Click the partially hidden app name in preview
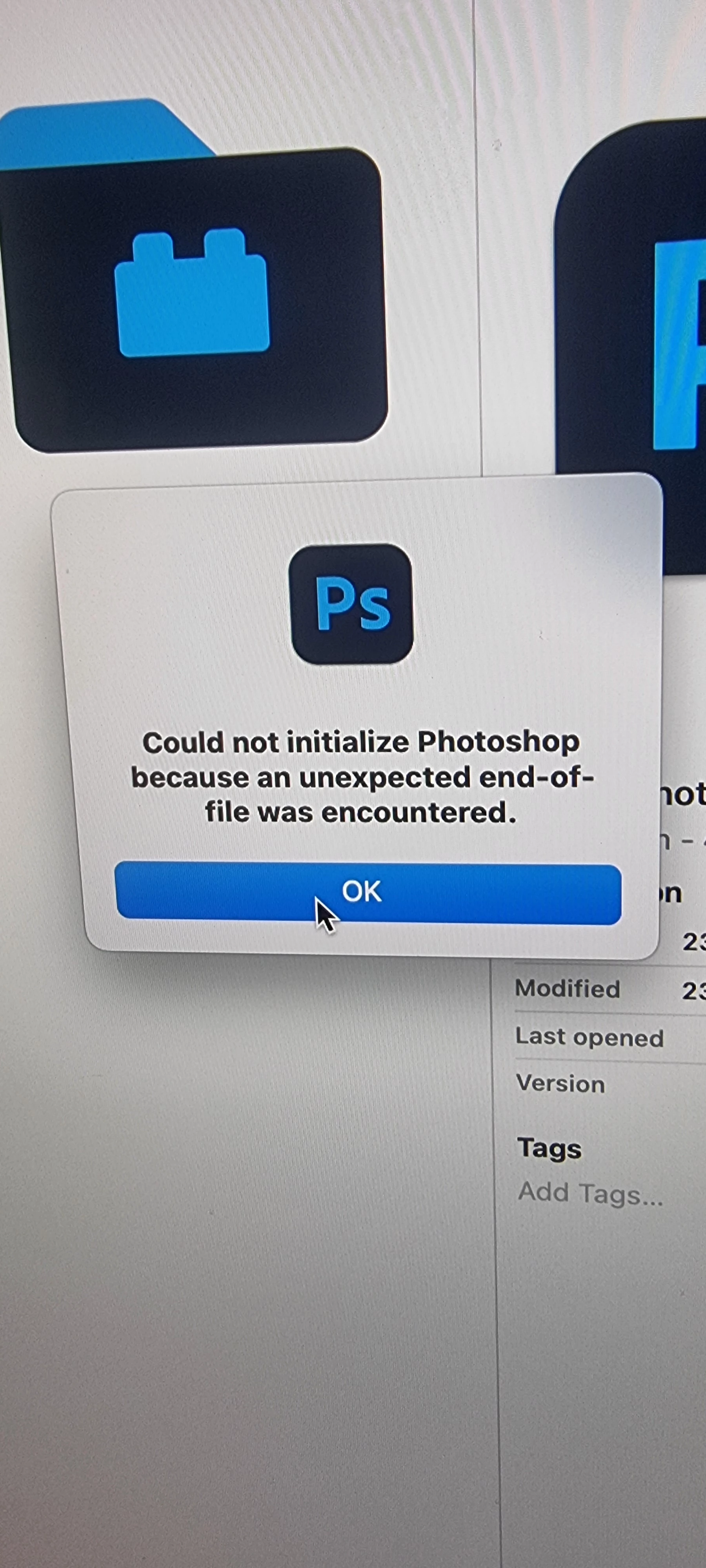This screenshot has width=706, height=1568. pos(682,794)
